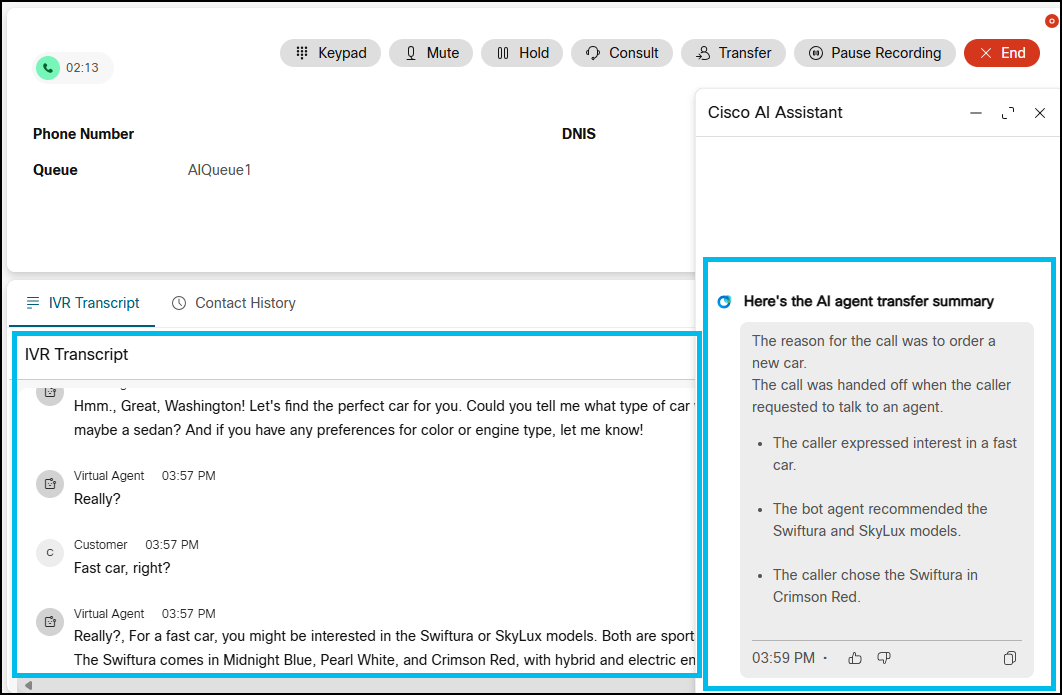The image size is (1062, 695).
Task: Switch to the IVR Transcript tab
Action: [x=83, y=303]
